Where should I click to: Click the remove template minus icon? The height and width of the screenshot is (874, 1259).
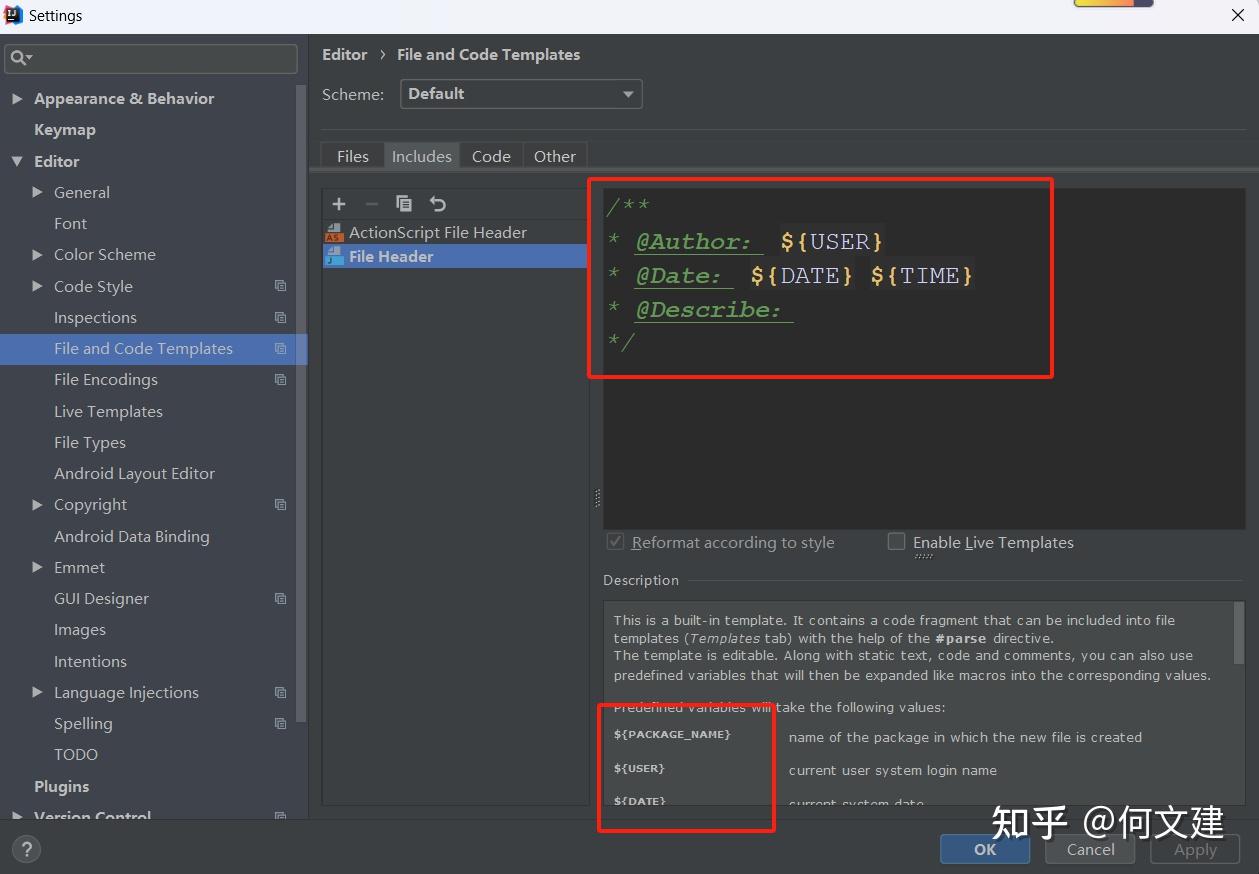371,204
